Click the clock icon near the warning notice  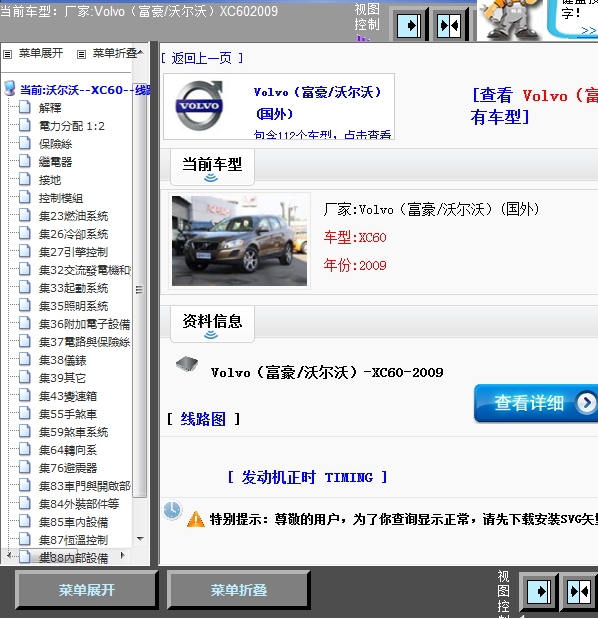(172, 510)
